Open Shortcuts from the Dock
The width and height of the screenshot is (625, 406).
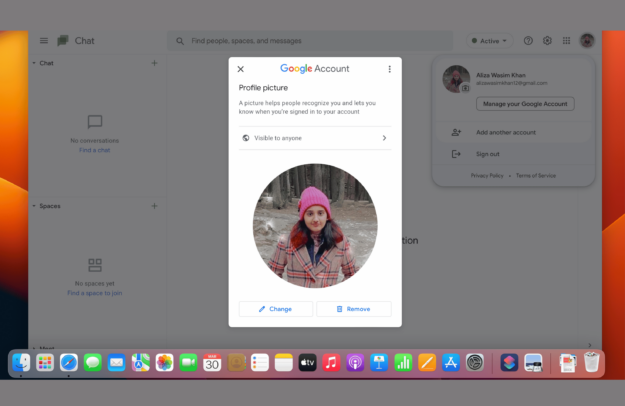(x=509, y=363)
